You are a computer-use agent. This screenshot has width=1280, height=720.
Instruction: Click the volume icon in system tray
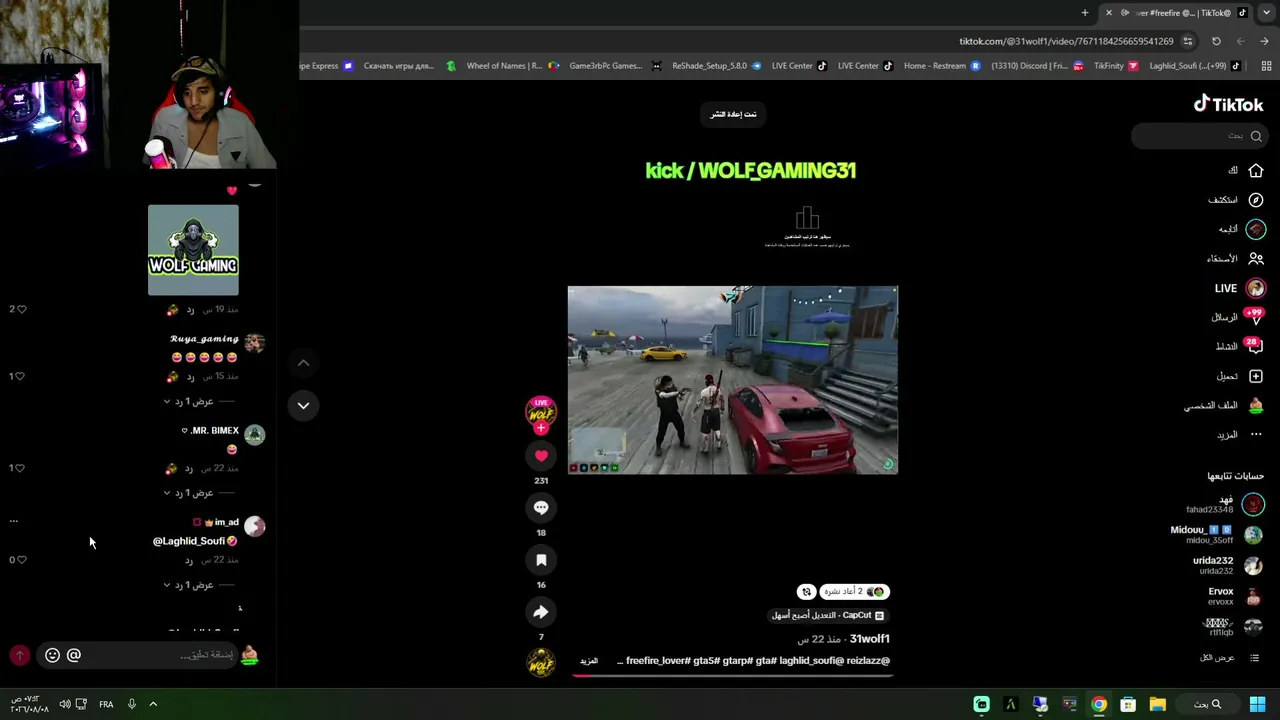click(x=64, y=704)
